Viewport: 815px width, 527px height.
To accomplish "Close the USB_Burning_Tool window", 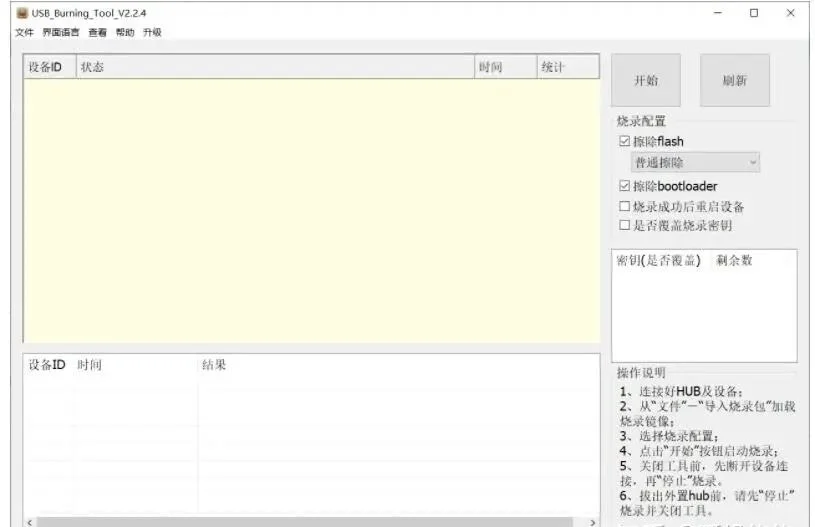I will (x=790, y=12).
